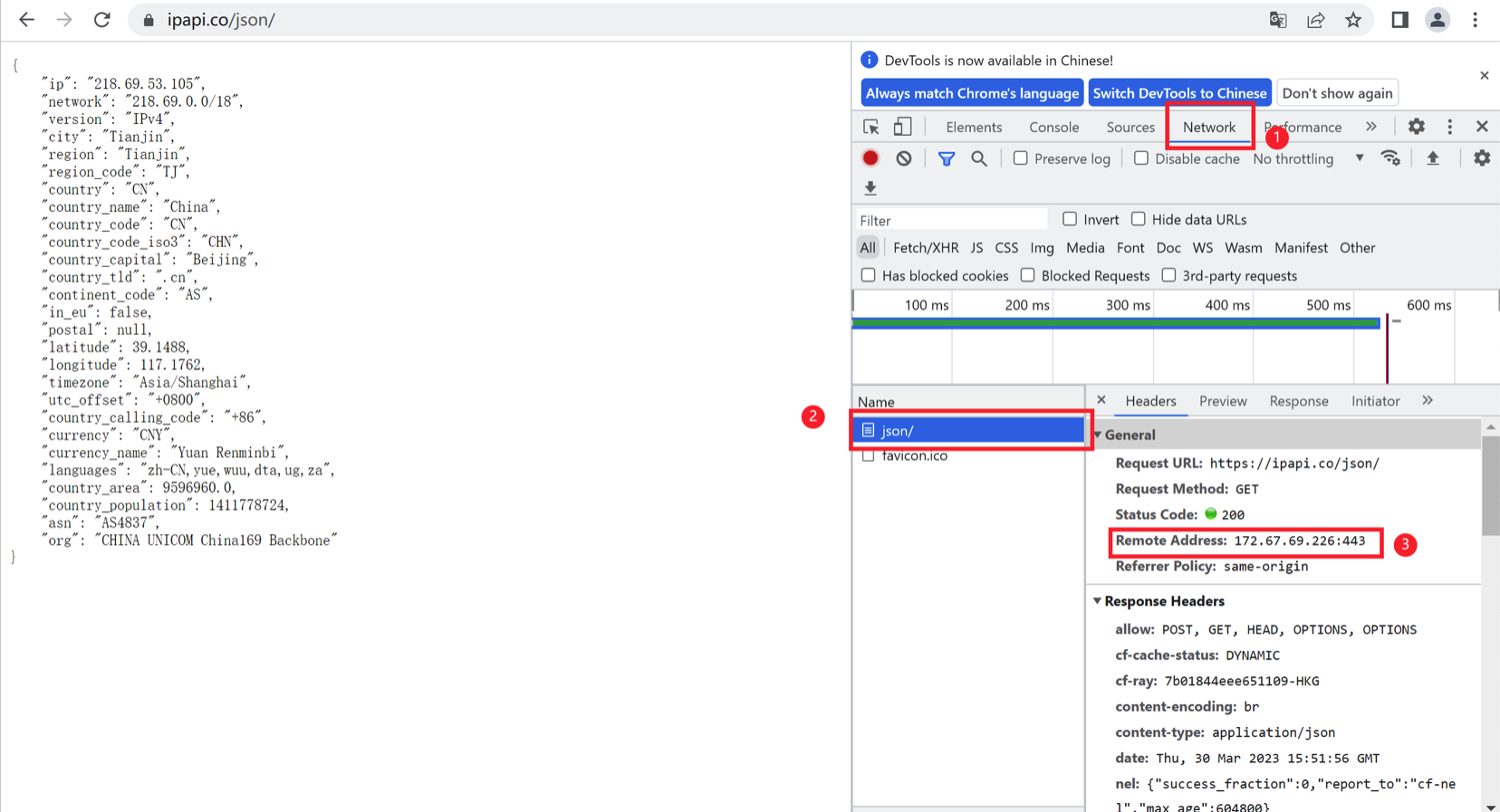Viewport: 1500px width, 812px height.
Task: Open the Preview tab
Action: (1223, 401)
